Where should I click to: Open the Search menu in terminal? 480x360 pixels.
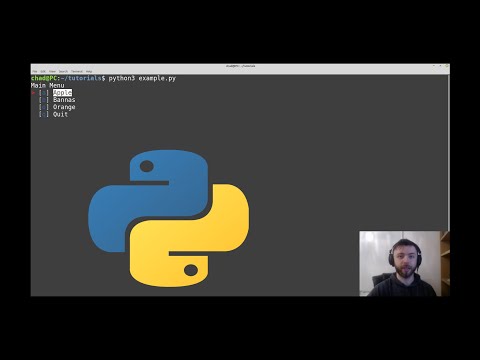point(63,71)
